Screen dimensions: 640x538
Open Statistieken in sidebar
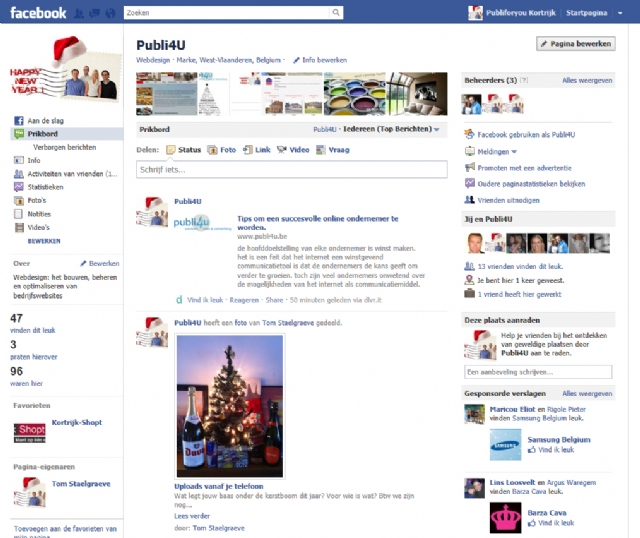click(45, 187)
